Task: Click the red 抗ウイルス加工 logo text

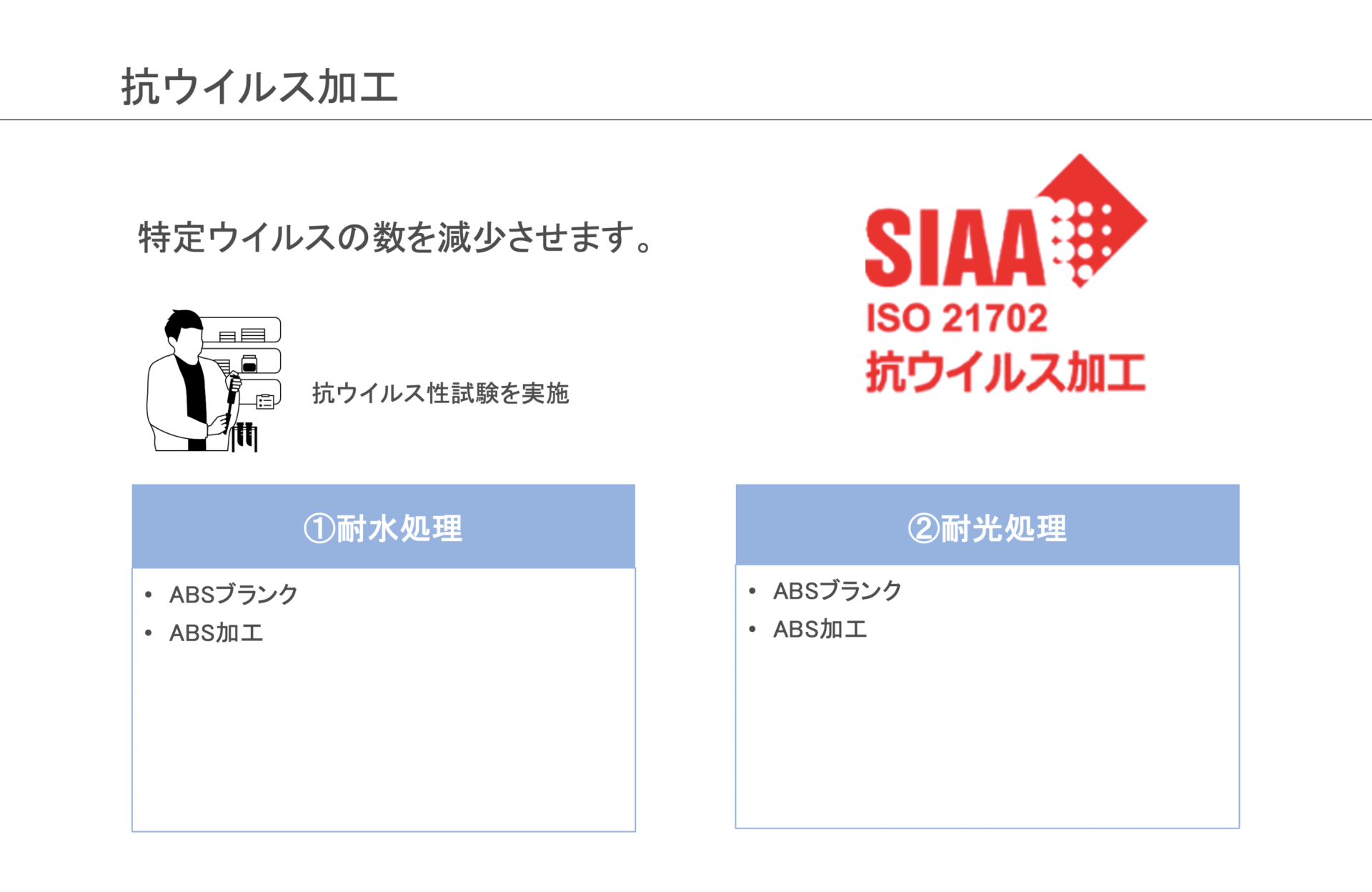Action: [1005, 372]
